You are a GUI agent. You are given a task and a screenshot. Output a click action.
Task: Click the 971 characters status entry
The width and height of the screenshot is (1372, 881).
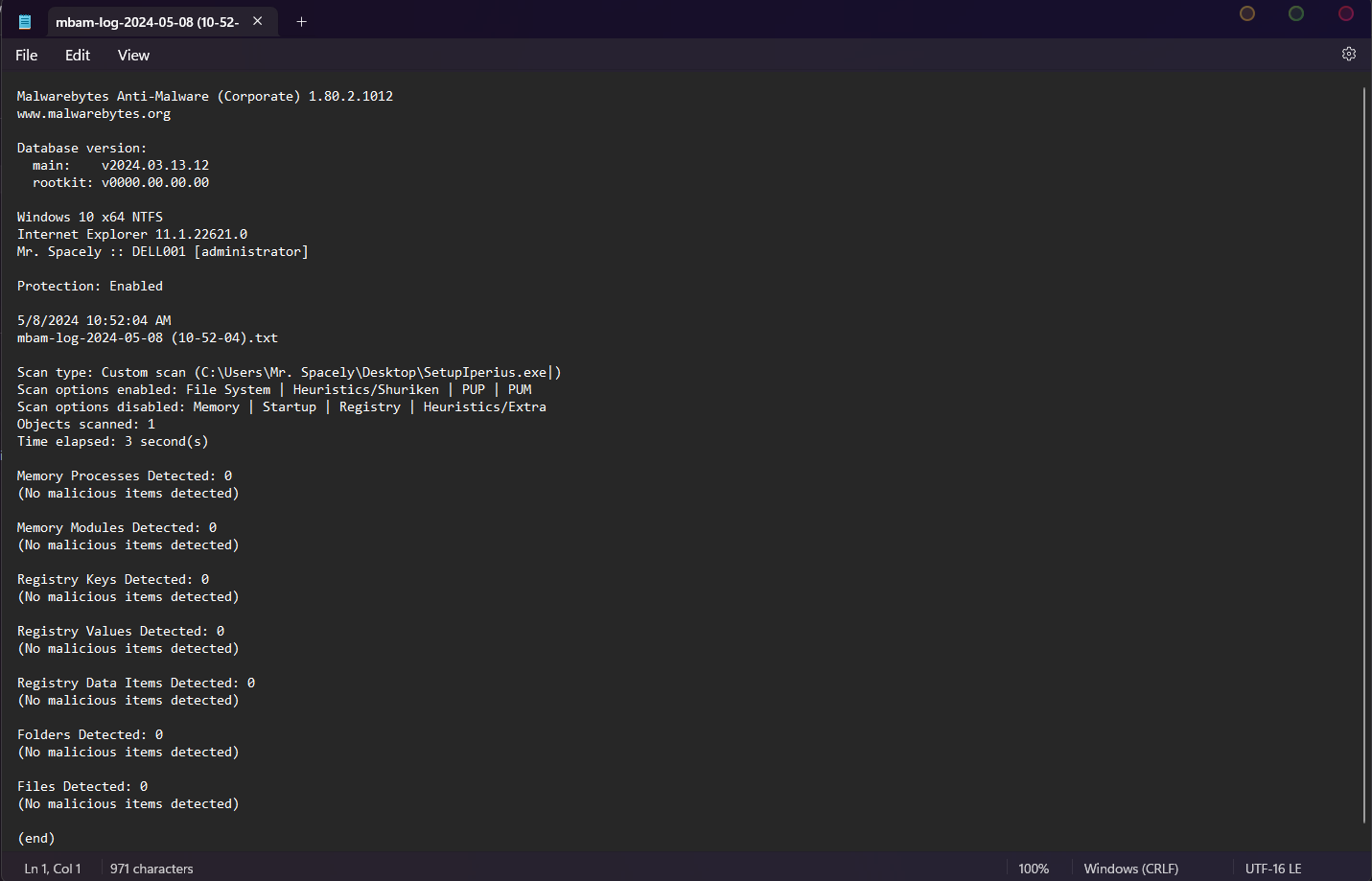(x=151, y=869)
